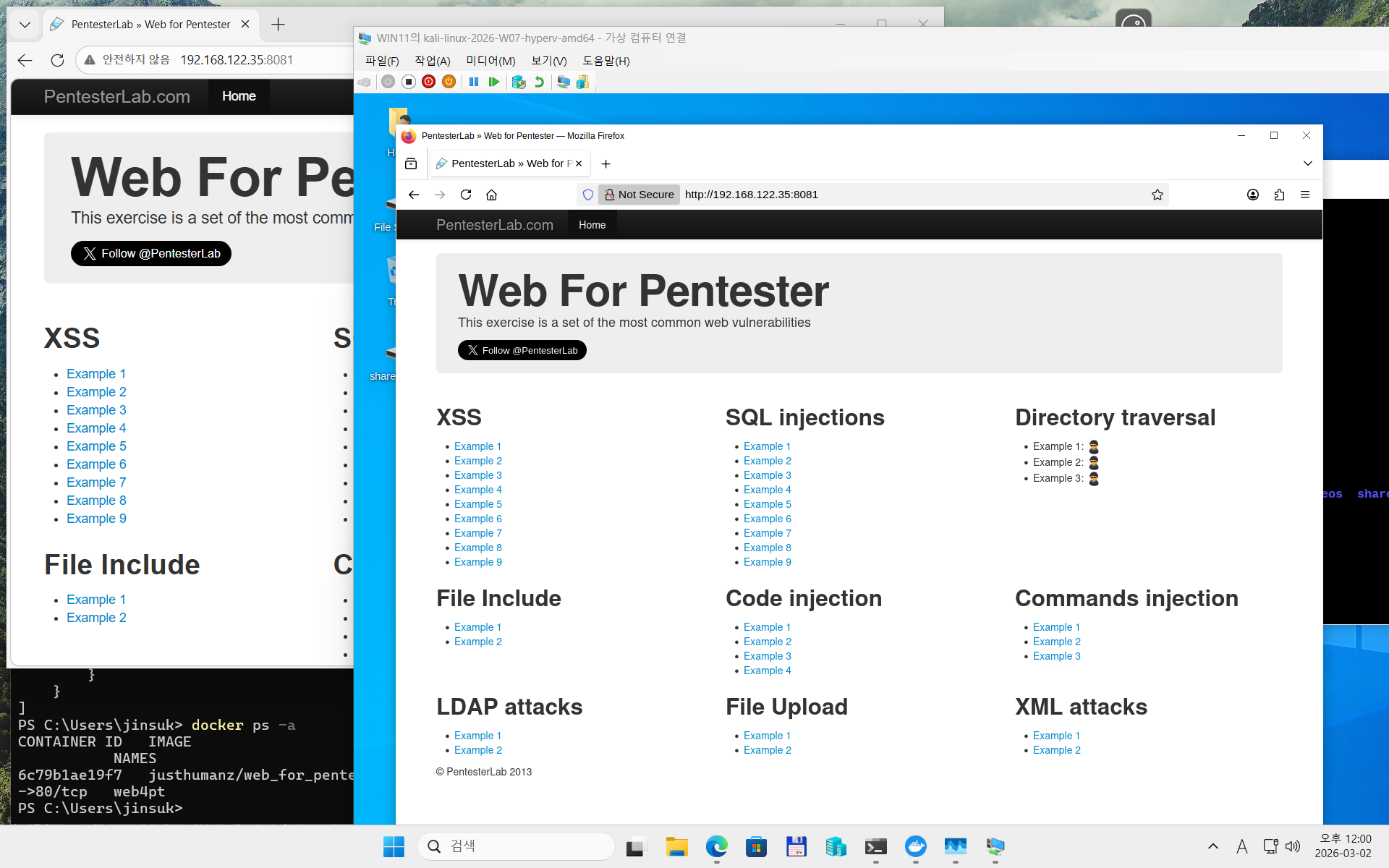Open the Firefox extensions puzzle icon
Image resolution: width=1389 pixels, height=868 pixels.
click(1279, 195)
